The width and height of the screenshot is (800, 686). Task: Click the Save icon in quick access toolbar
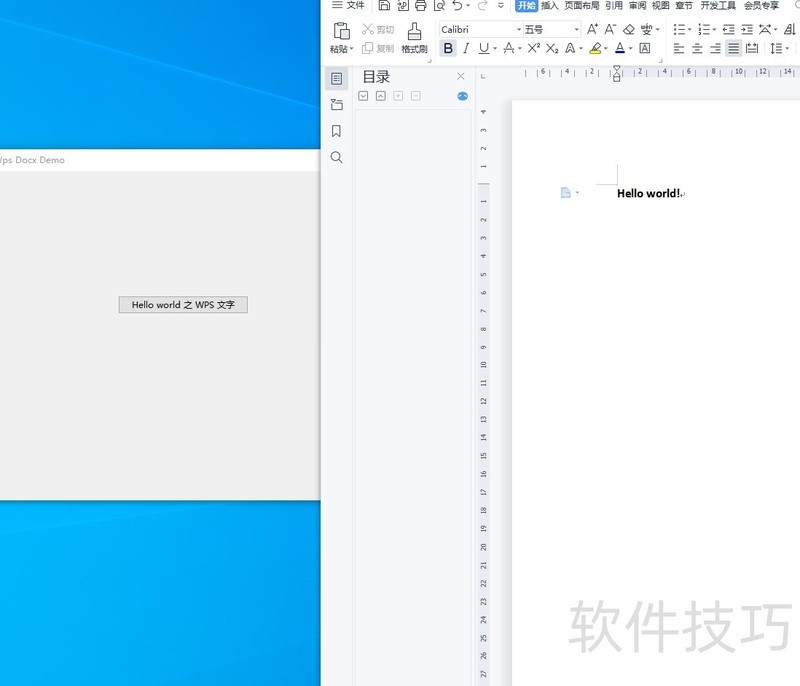coord(384,6)
